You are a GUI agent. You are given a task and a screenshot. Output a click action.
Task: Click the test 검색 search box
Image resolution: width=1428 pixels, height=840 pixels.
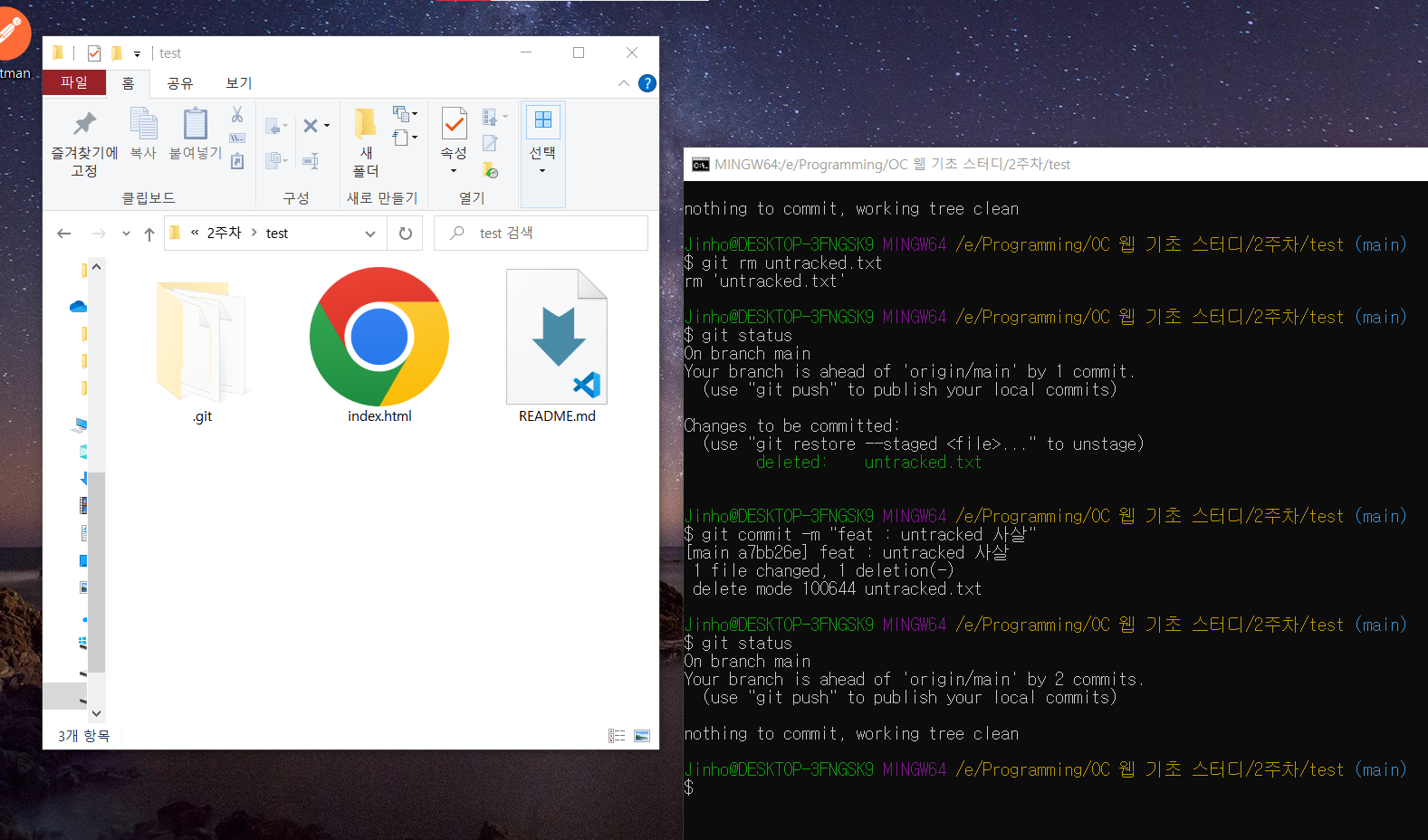click(x=541, y=233)
